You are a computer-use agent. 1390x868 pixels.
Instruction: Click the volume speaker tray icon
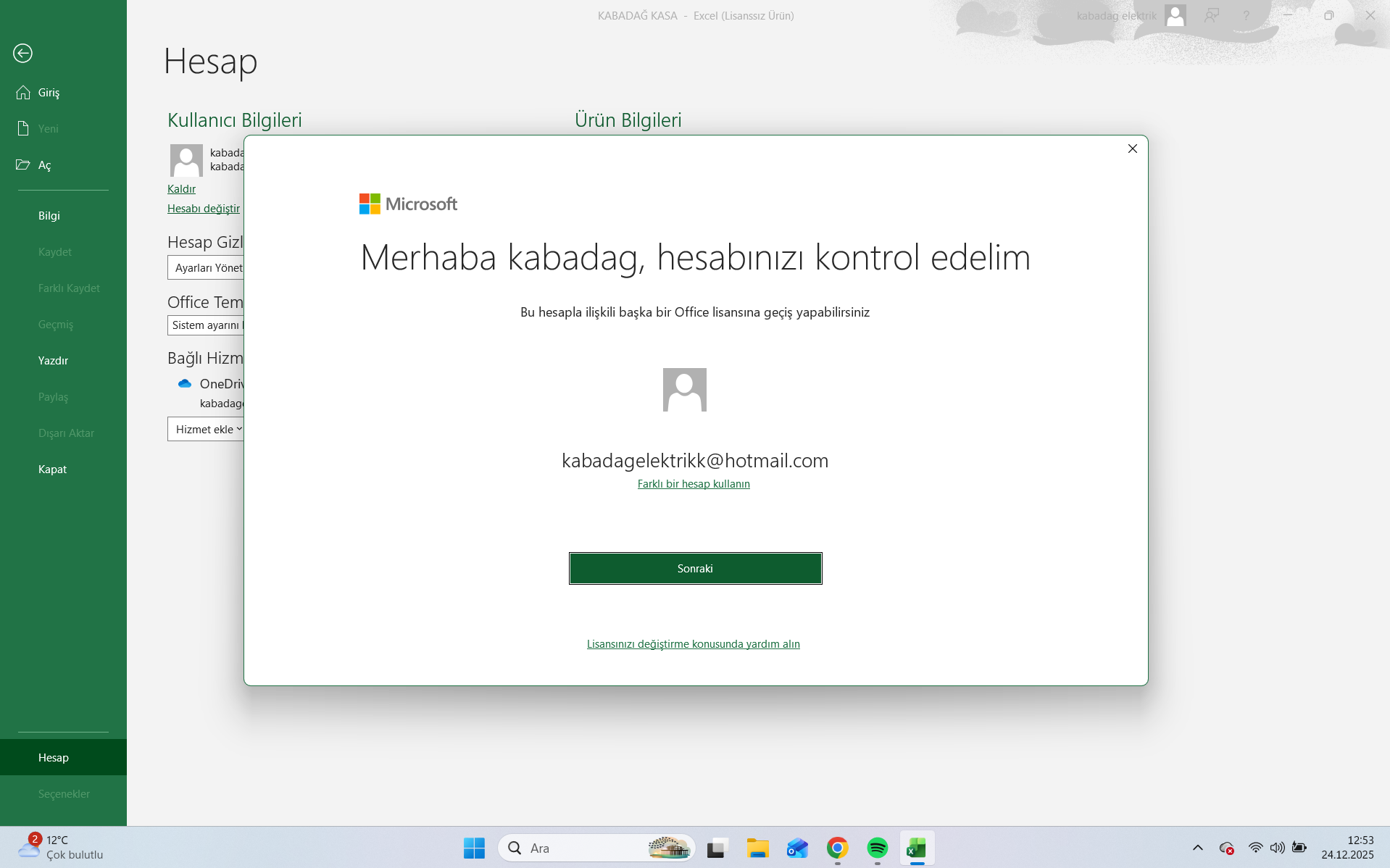(x=1277, y=848)
